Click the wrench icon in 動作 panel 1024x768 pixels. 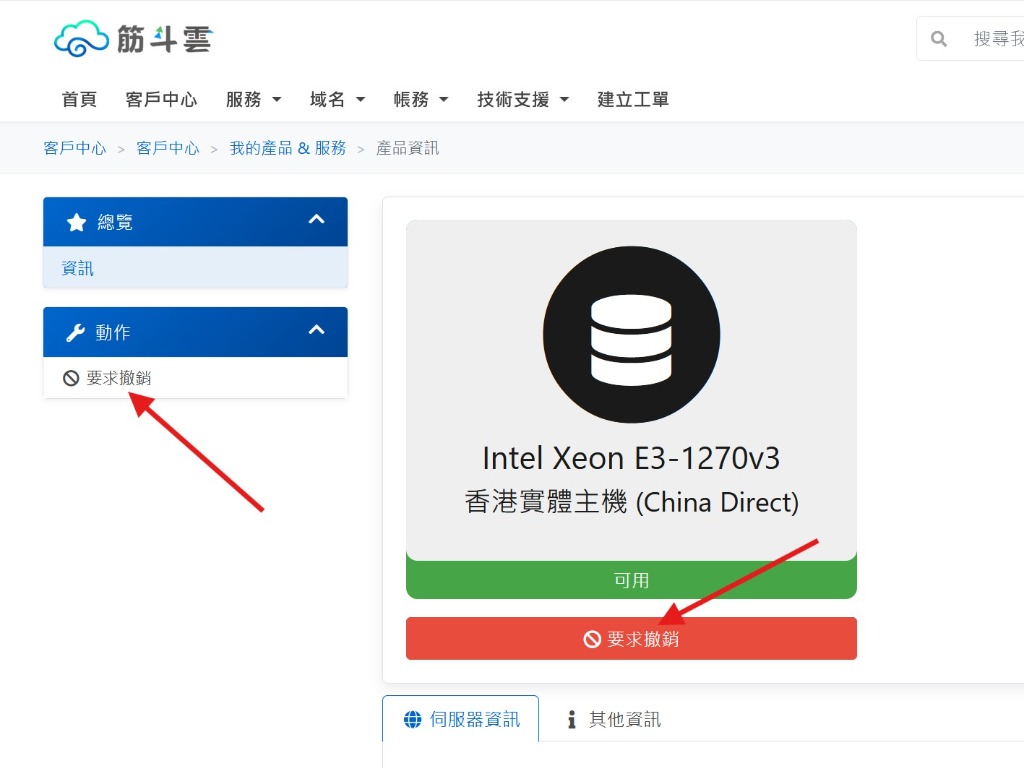click(75, 332)
